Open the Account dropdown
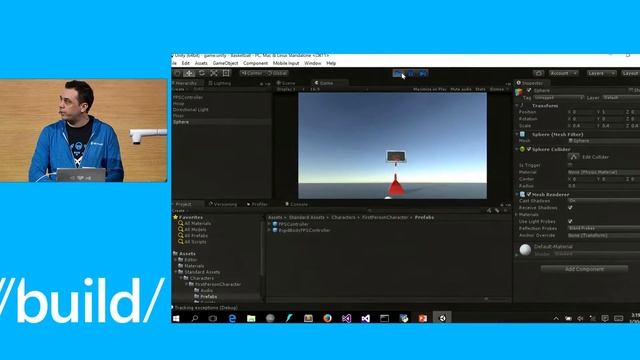The width and height of the screenshot is (640, 360). click(x=563, y=73)
